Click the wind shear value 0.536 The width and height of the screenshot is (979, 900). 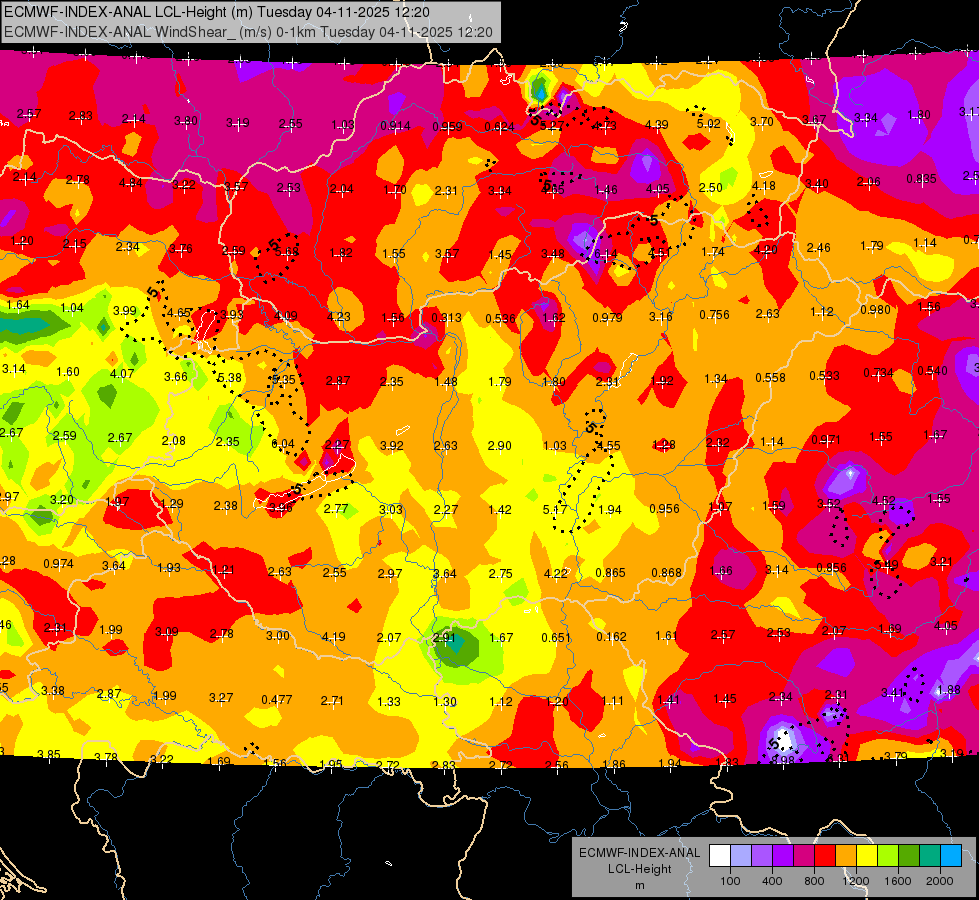tap(501, 319)
